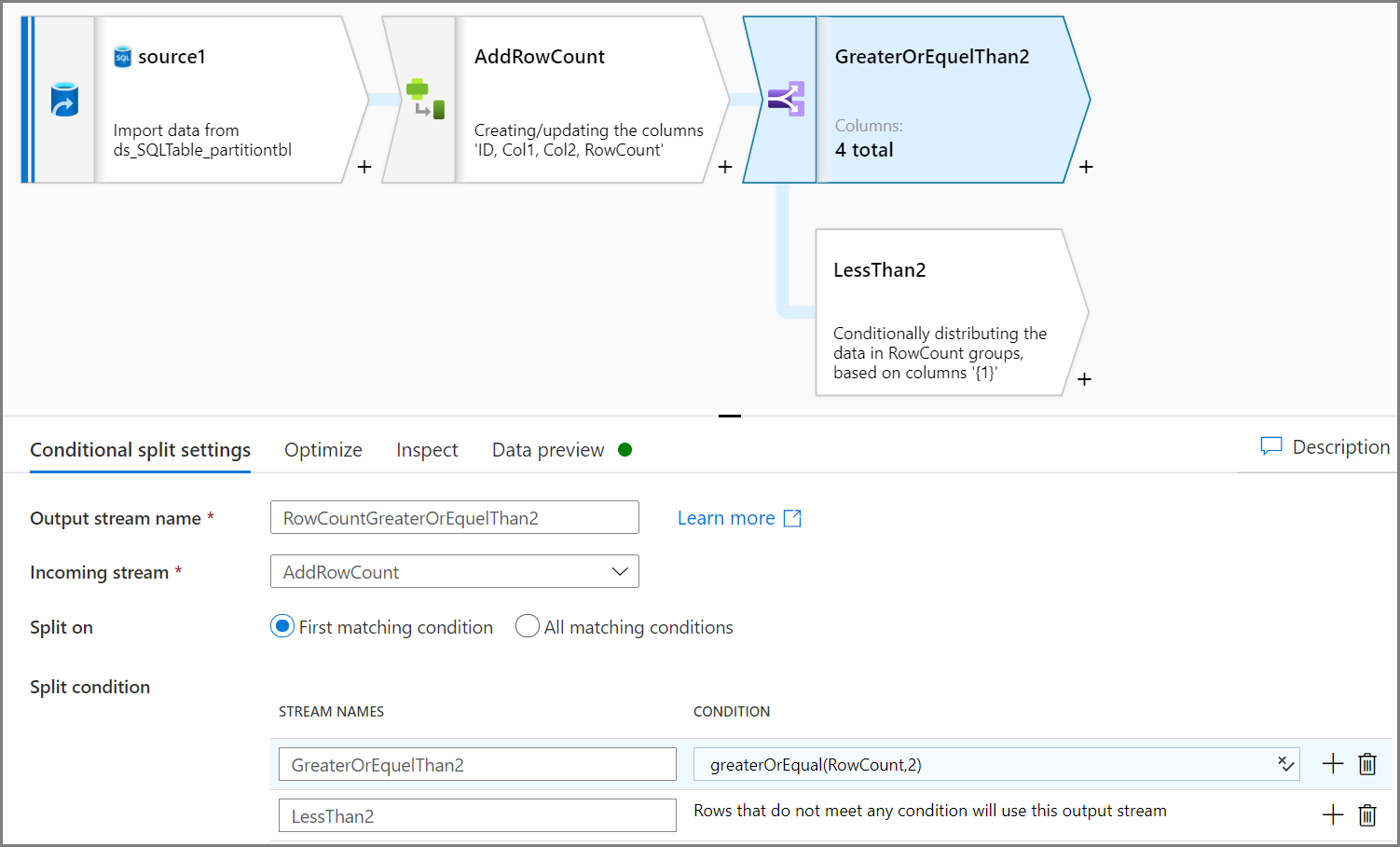The width and height of the screenshot is (1400, 847).
Task: Open the Data preview tab
Action: click(548, 450)
